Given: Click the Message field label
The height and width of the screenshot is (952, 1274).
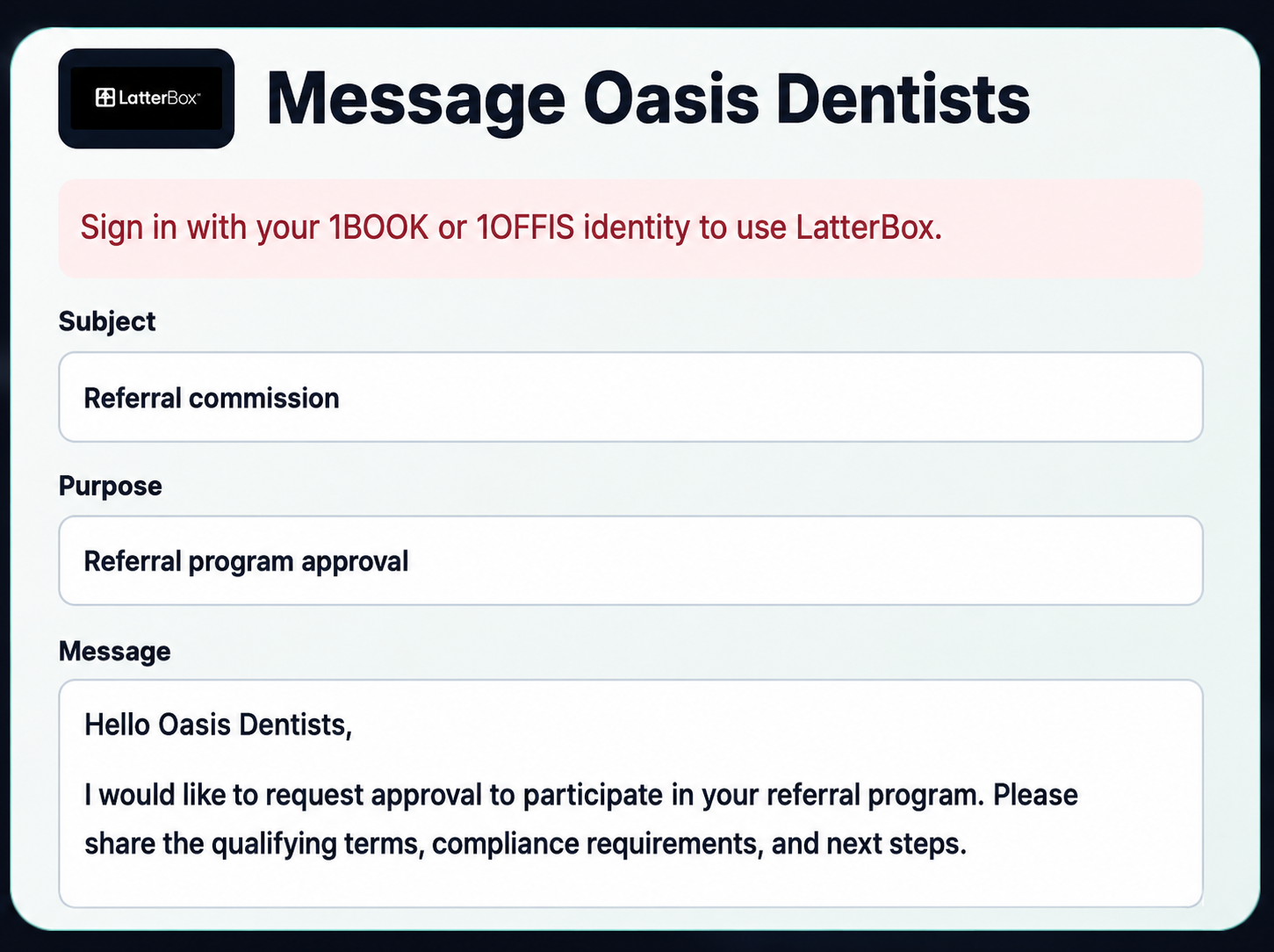Looking at the screenshot, I should click(x=115, y=652).
